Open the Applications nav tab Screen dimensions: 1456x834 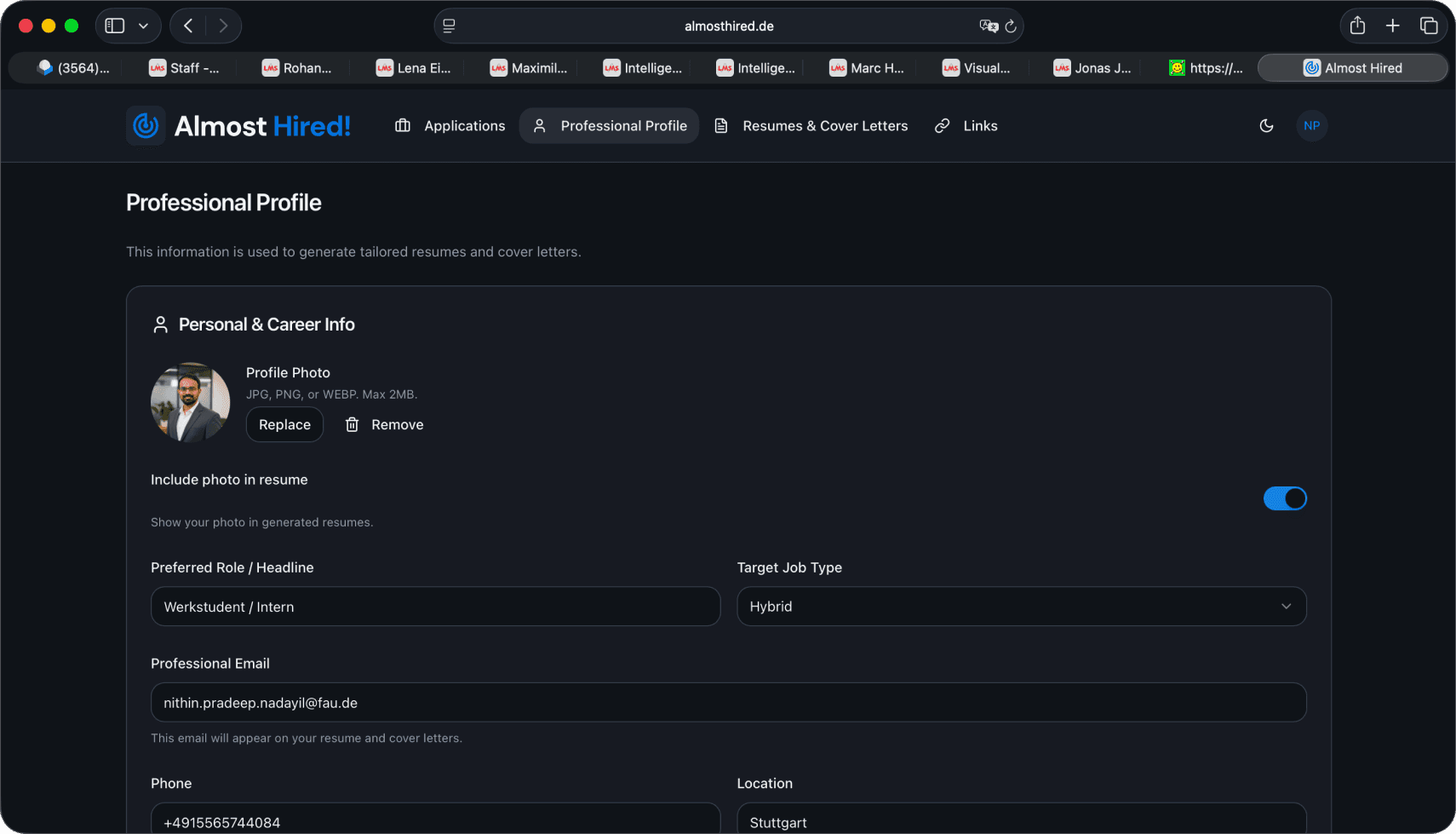pyautogui.click(x=450, y=126)
